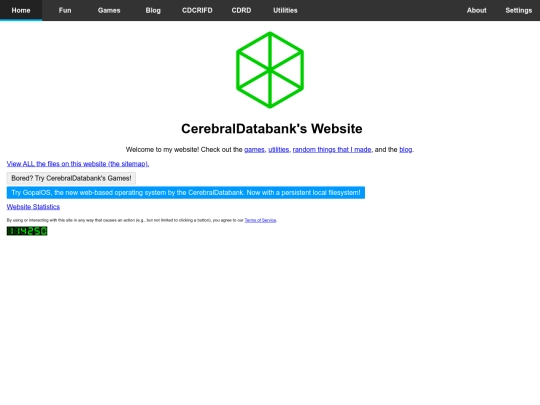Select Blog in the top navbar
Screen dimensions: 540x405
[x=153, y=10]
